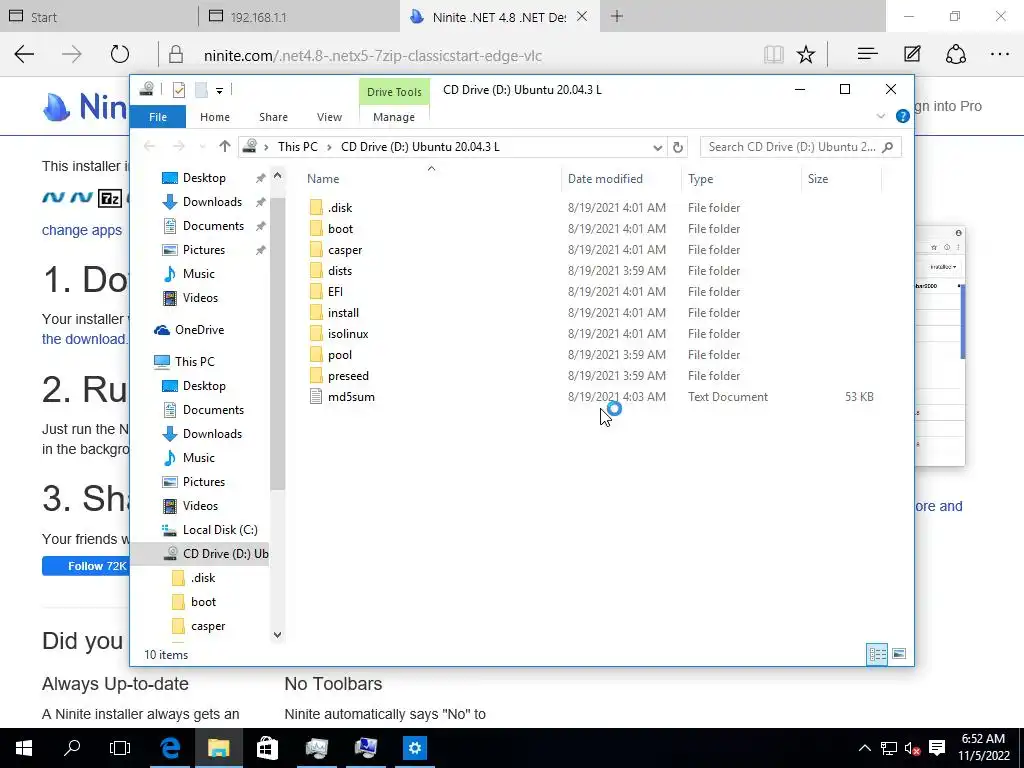Click the Properties icon in quick access toolbar
1024x768 pixels.
178,90
